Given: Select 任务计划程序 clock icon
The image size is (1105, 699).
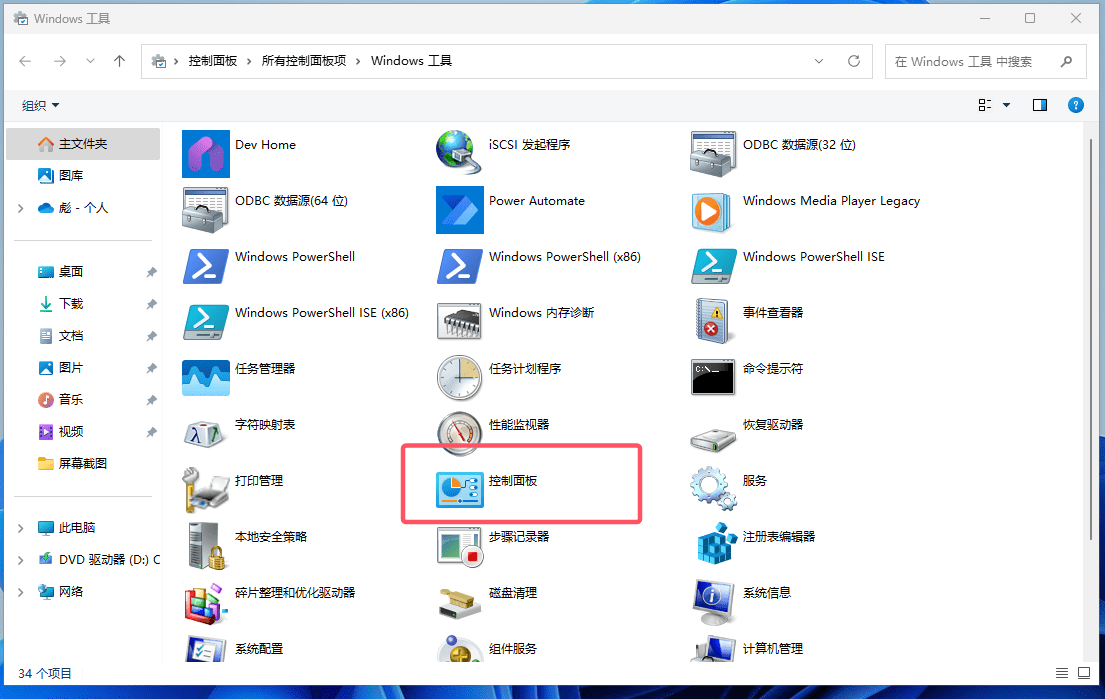Looking at the screenshot, I should (459, 378).
